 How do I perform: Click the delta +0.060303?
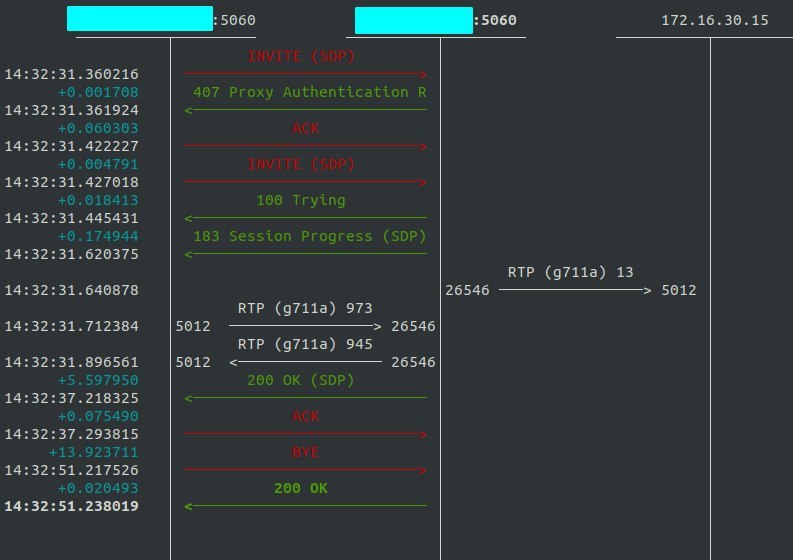coord(98,128)
